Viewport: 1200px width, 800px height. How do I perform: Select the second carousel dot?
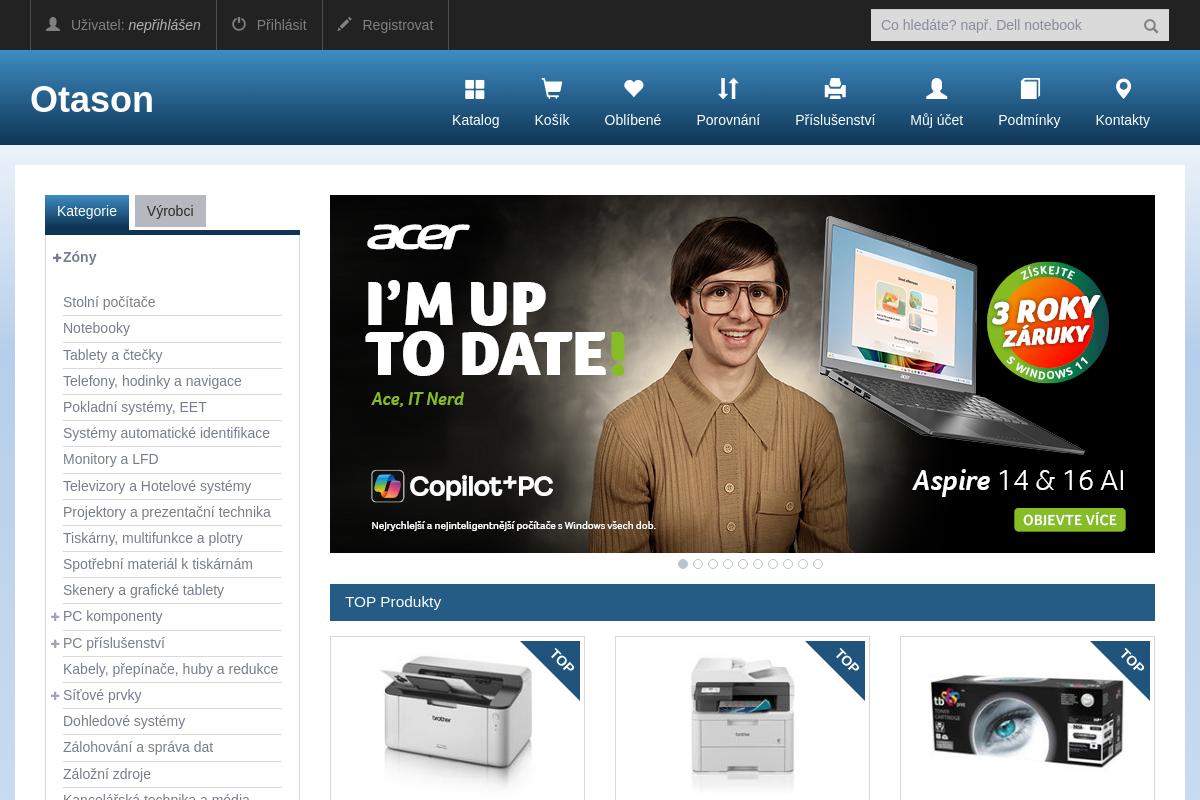click(698, 564)
